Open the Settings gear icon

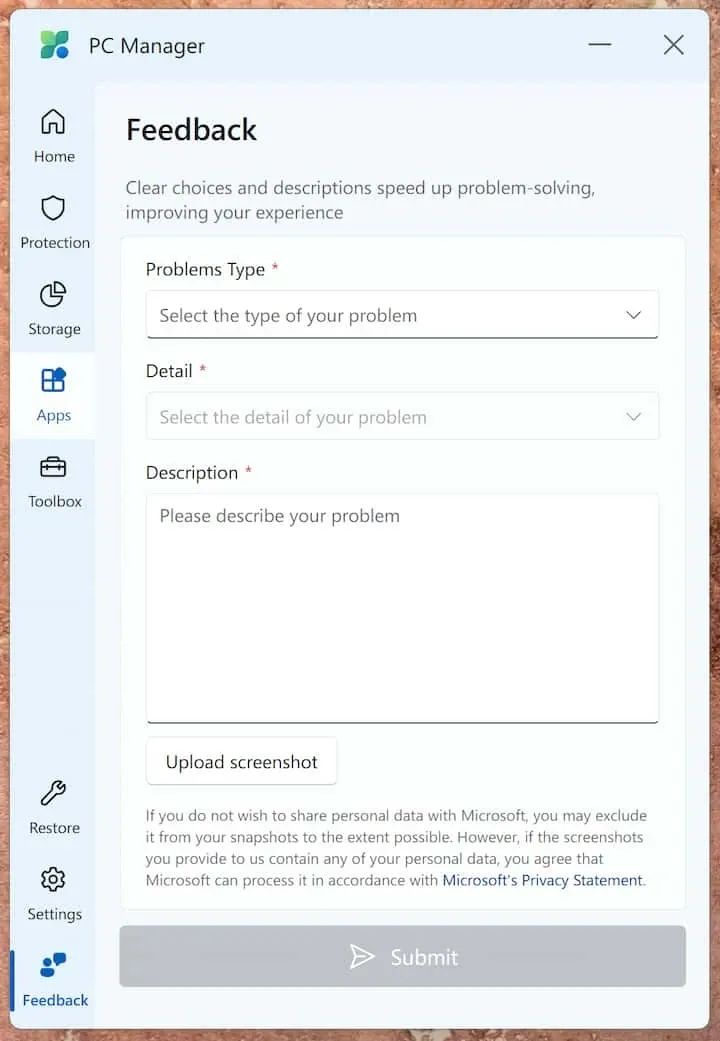[x=53, y=879]
